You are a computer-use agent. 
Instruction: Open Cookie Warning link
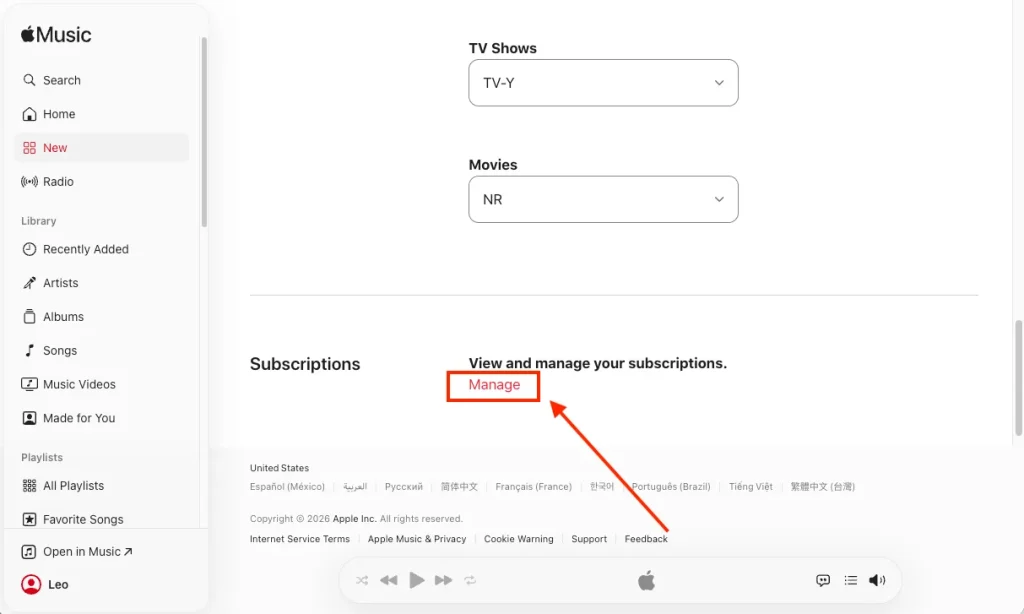tap(519, 539)
